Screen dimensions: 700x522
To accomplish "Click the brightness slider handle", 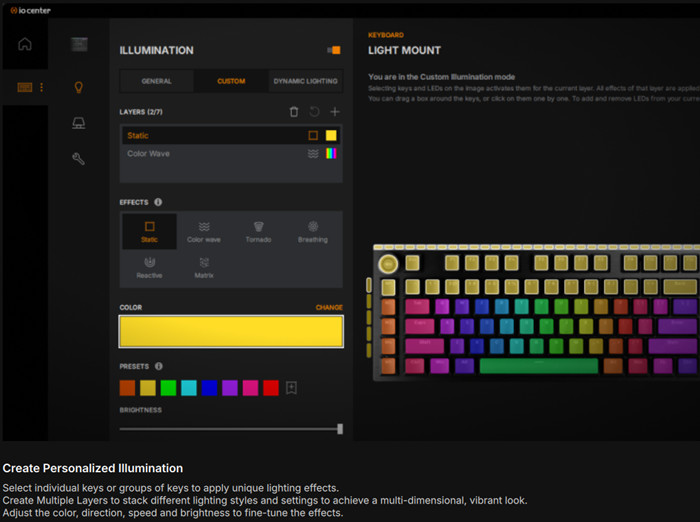I will click(340, 429).
